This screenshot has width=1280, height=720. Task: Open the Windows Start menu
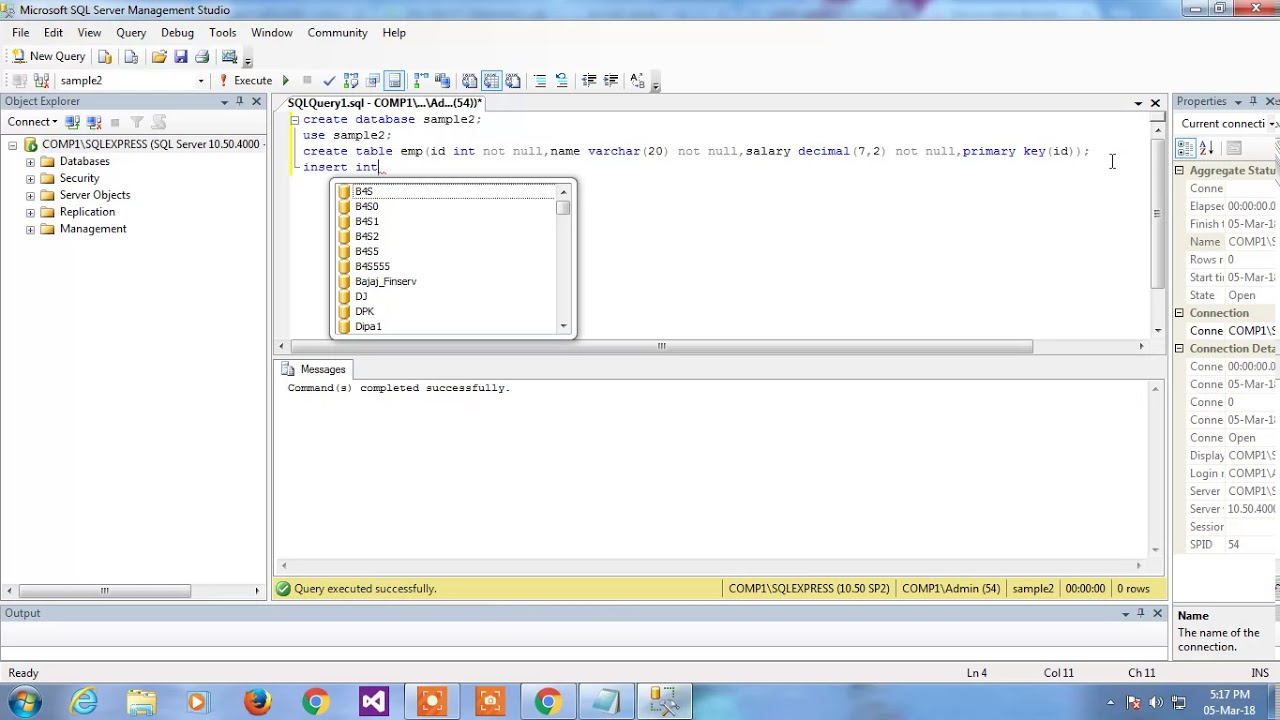point(24,702)
